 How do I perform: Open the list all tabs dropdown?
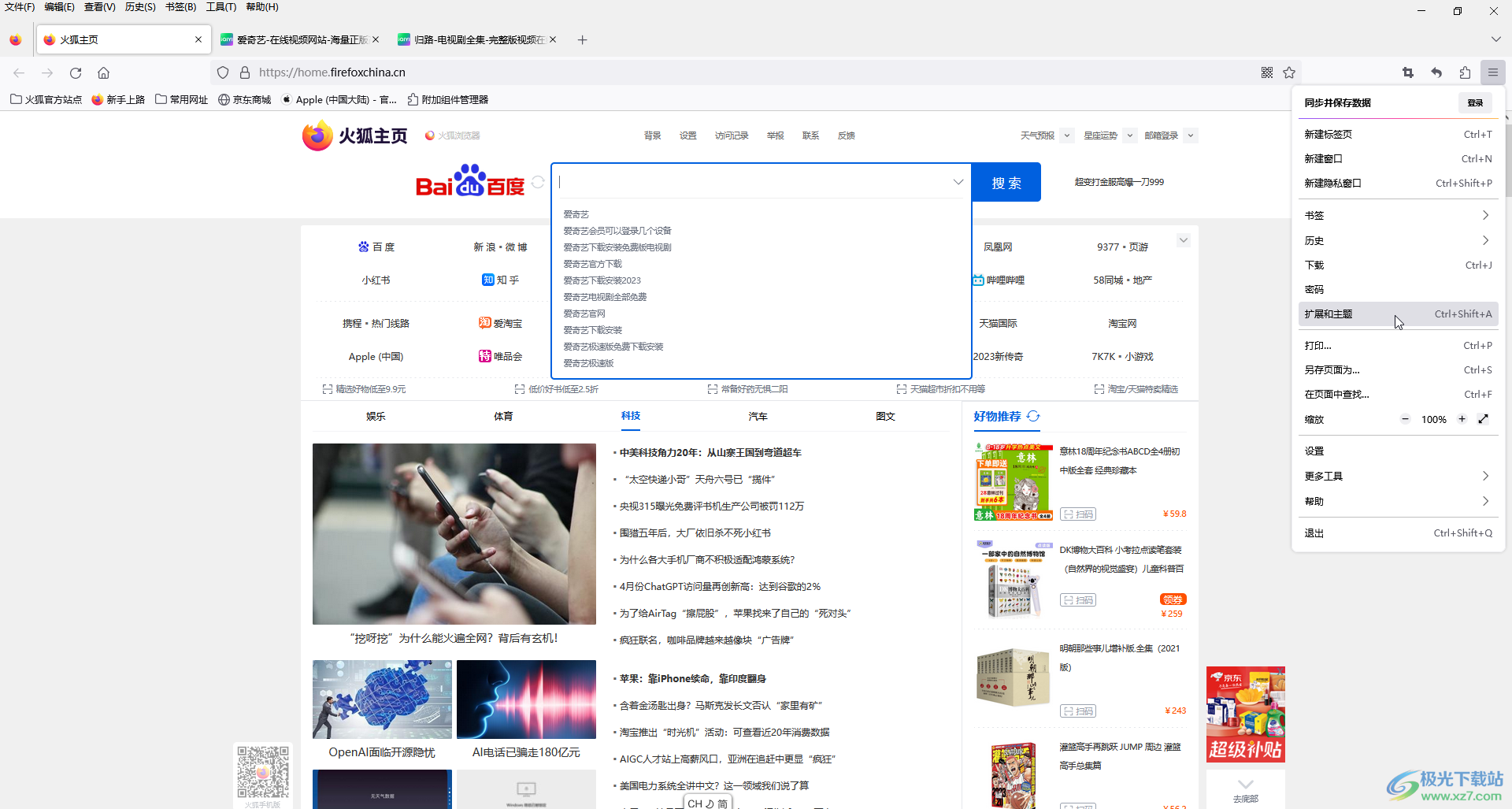click(x=1496, y=39)
